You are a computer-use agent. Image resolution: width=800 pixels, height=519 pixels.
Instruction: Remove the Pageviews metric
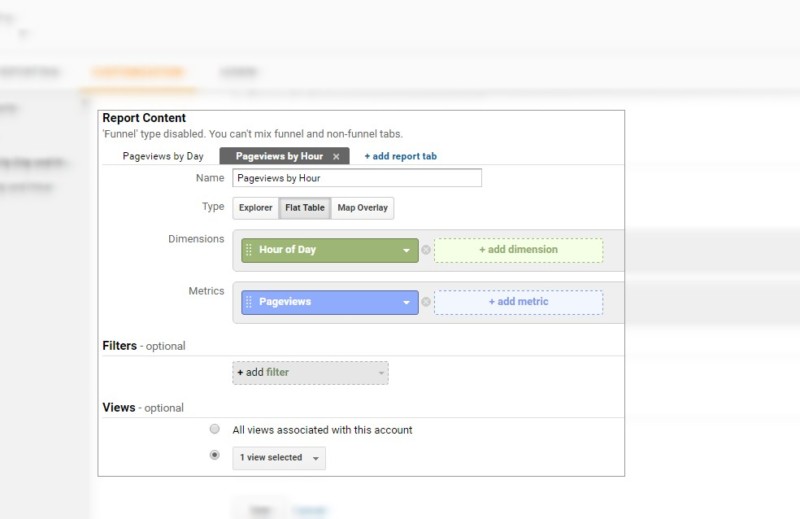(x=426, y=302)
